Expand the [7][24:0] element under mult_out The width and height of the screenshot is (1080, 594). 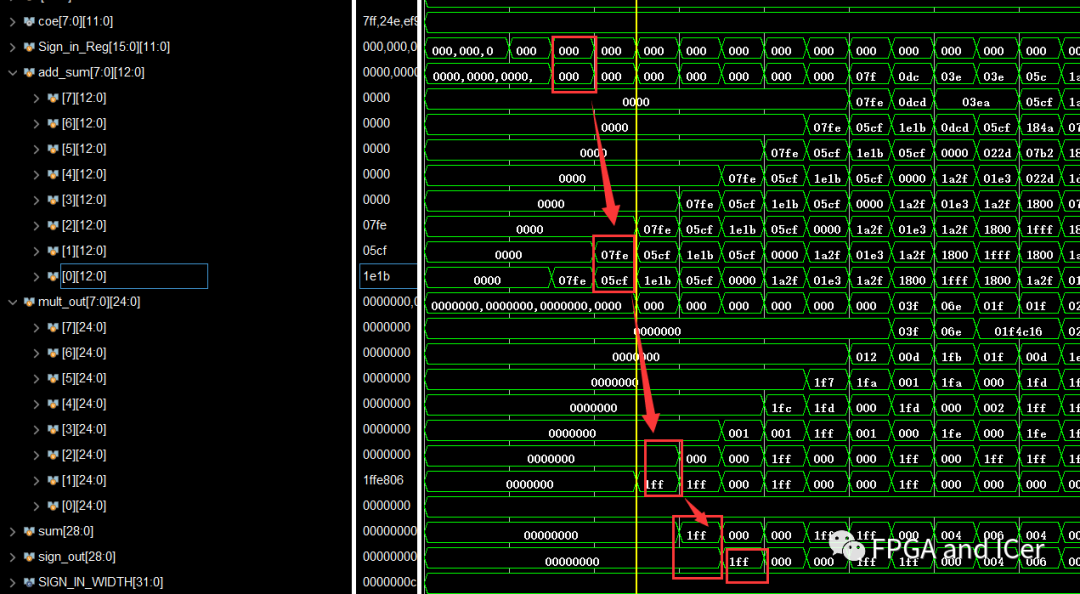37,327
